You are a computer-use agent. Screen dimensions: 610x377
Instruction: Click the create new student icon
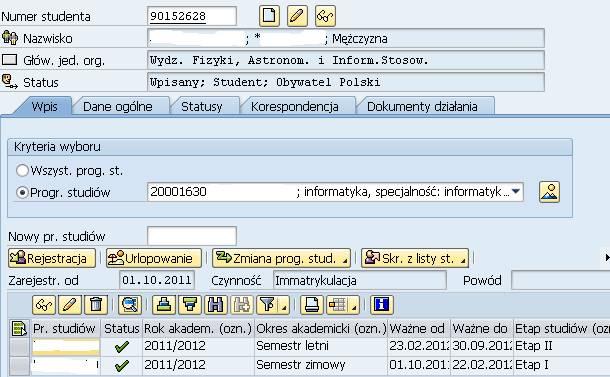click(x=269, y=16)
